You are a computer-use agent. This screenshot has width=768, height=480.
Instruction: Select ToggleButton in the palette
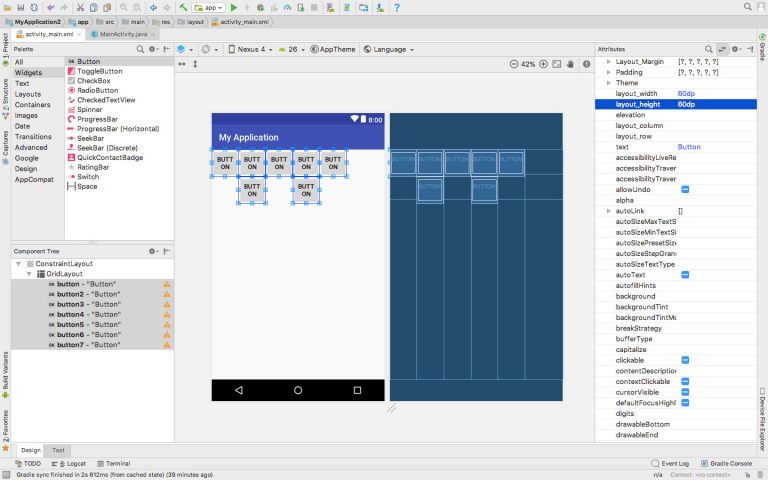pyautogui.click(x=99, y=71)
